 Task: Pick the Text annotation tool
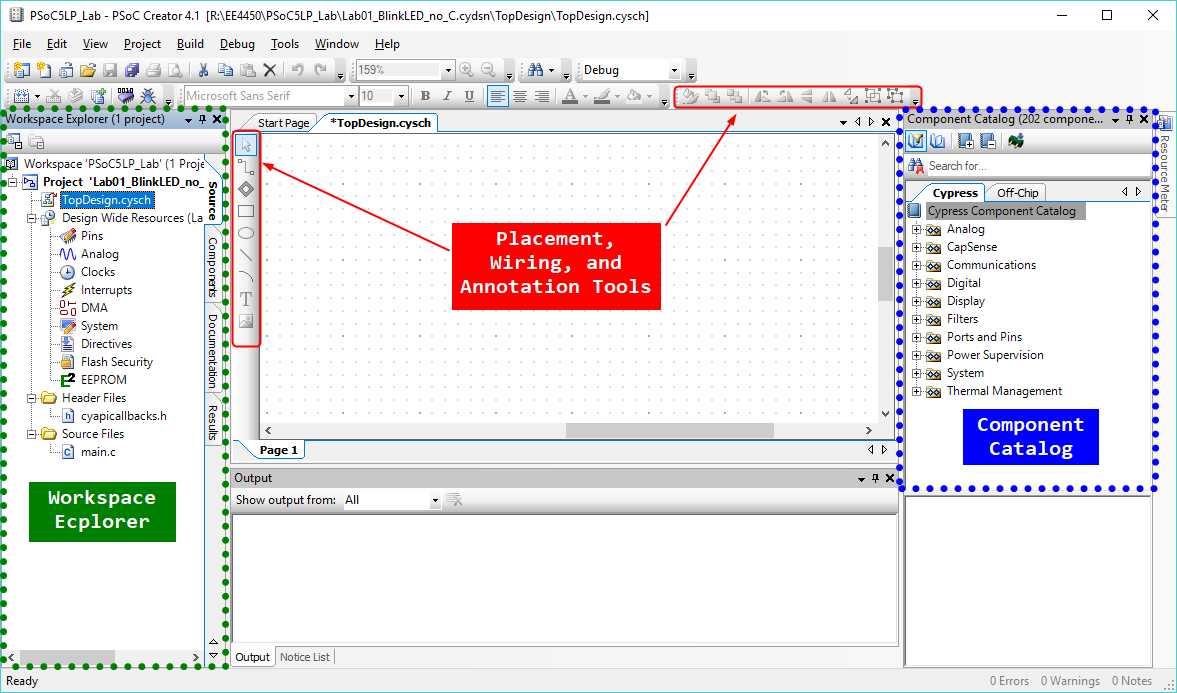[246, 299]
